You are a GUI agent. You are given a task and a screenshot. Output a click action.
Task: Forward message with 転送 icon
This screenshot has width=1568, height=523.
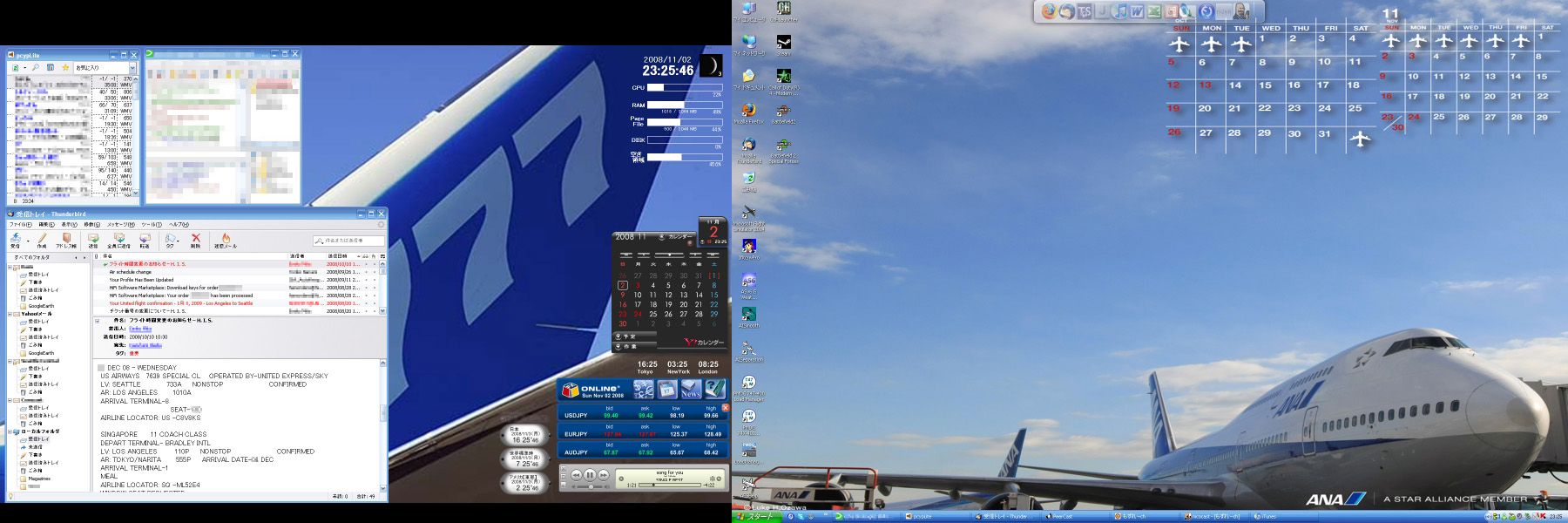[x=145, y=240]
